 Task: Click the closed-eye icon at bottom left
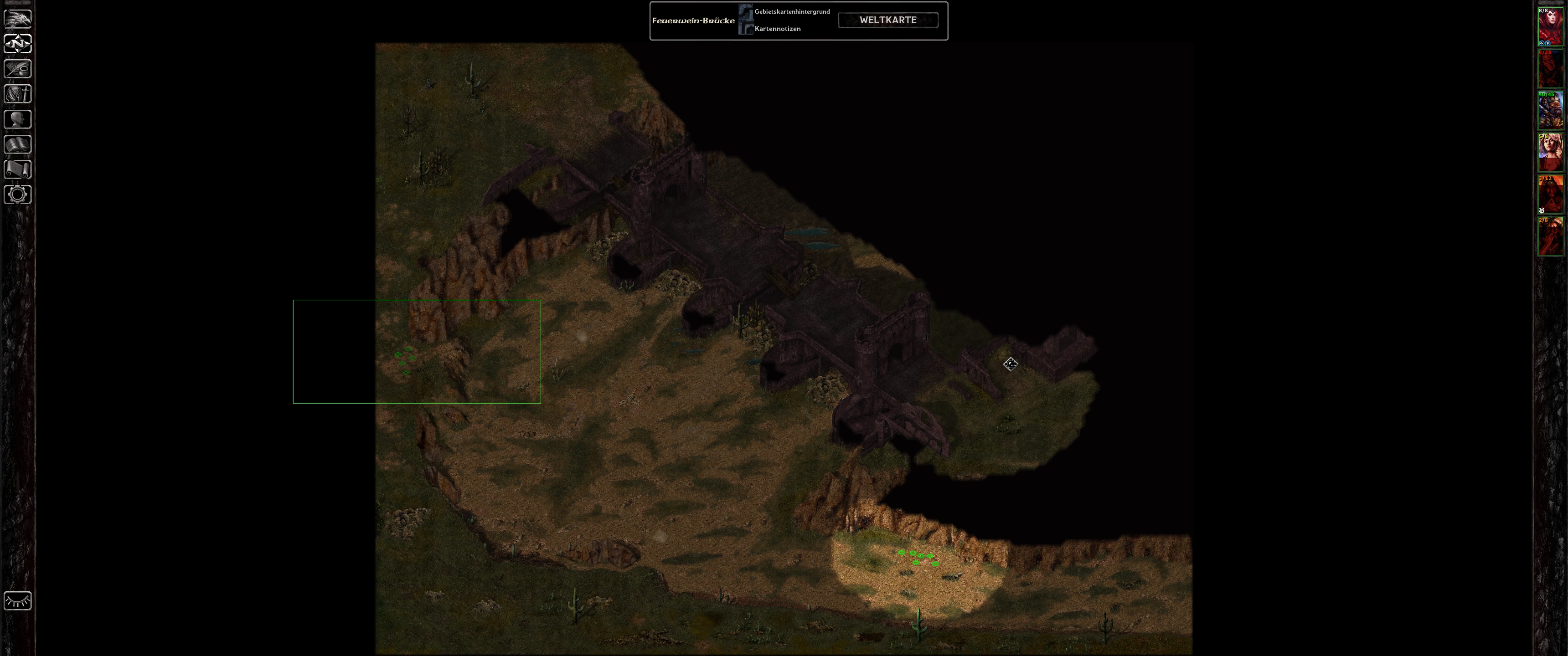click(18, 600)
